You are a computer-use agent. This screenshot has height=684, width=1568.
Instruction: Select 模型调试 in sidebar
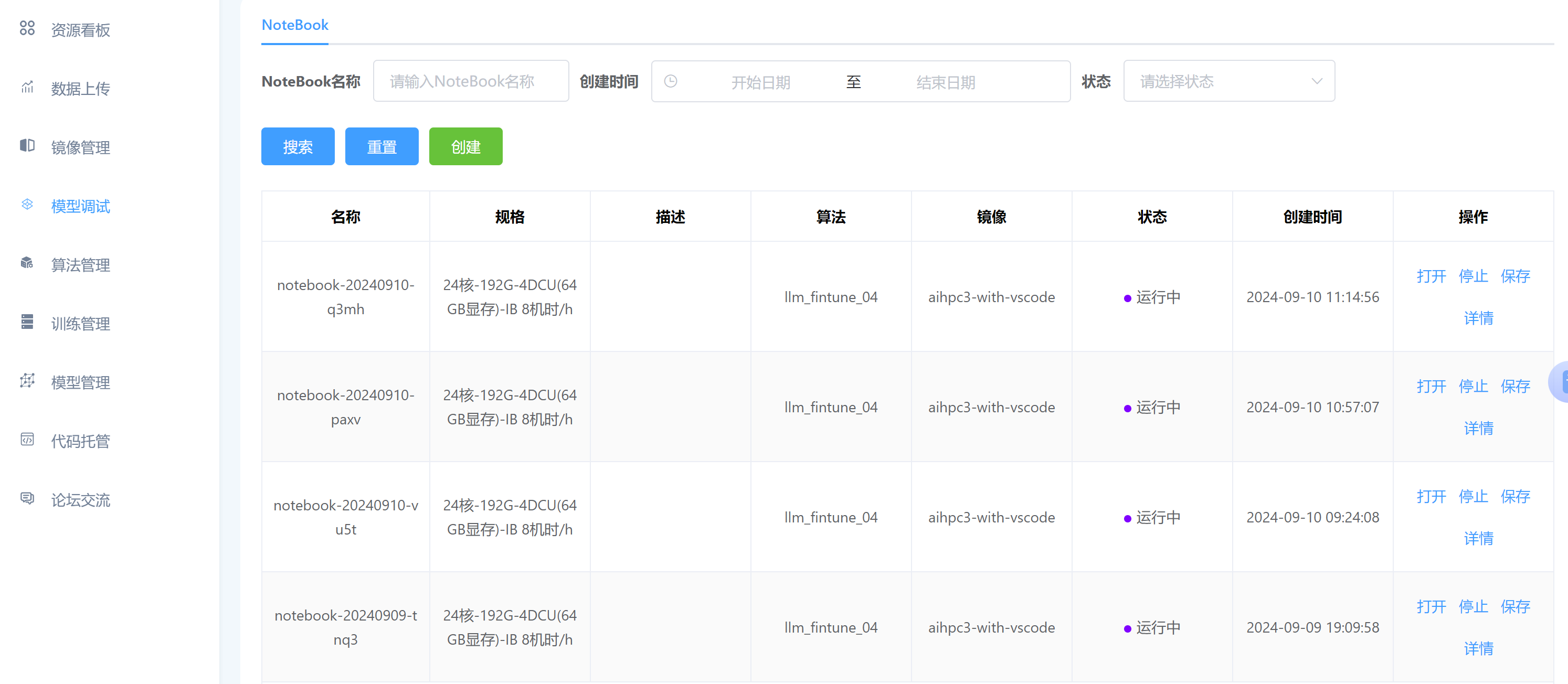80,206
